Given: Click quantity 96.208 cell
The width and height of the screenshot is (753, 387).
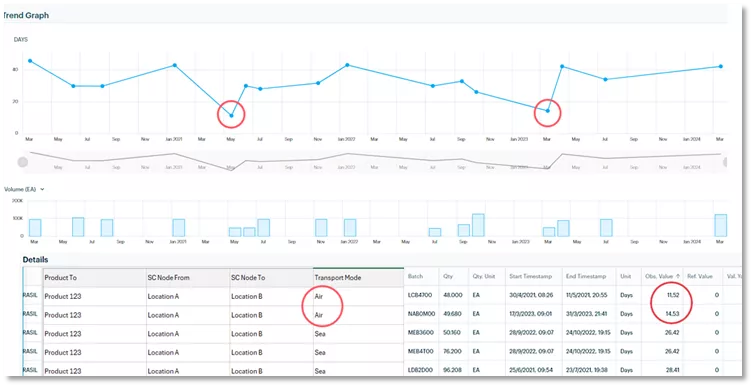Looking at the screenshot, I should [453, 370].
